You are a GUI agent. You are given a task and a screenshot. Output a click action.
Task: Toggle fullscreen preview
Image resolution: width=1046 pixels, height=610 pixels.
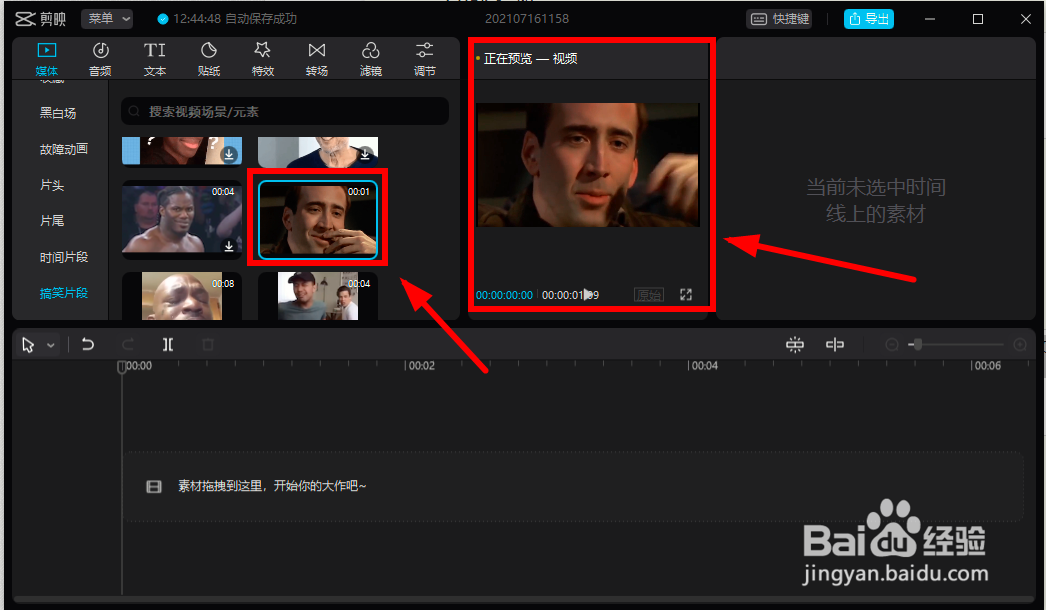[686, 294]
